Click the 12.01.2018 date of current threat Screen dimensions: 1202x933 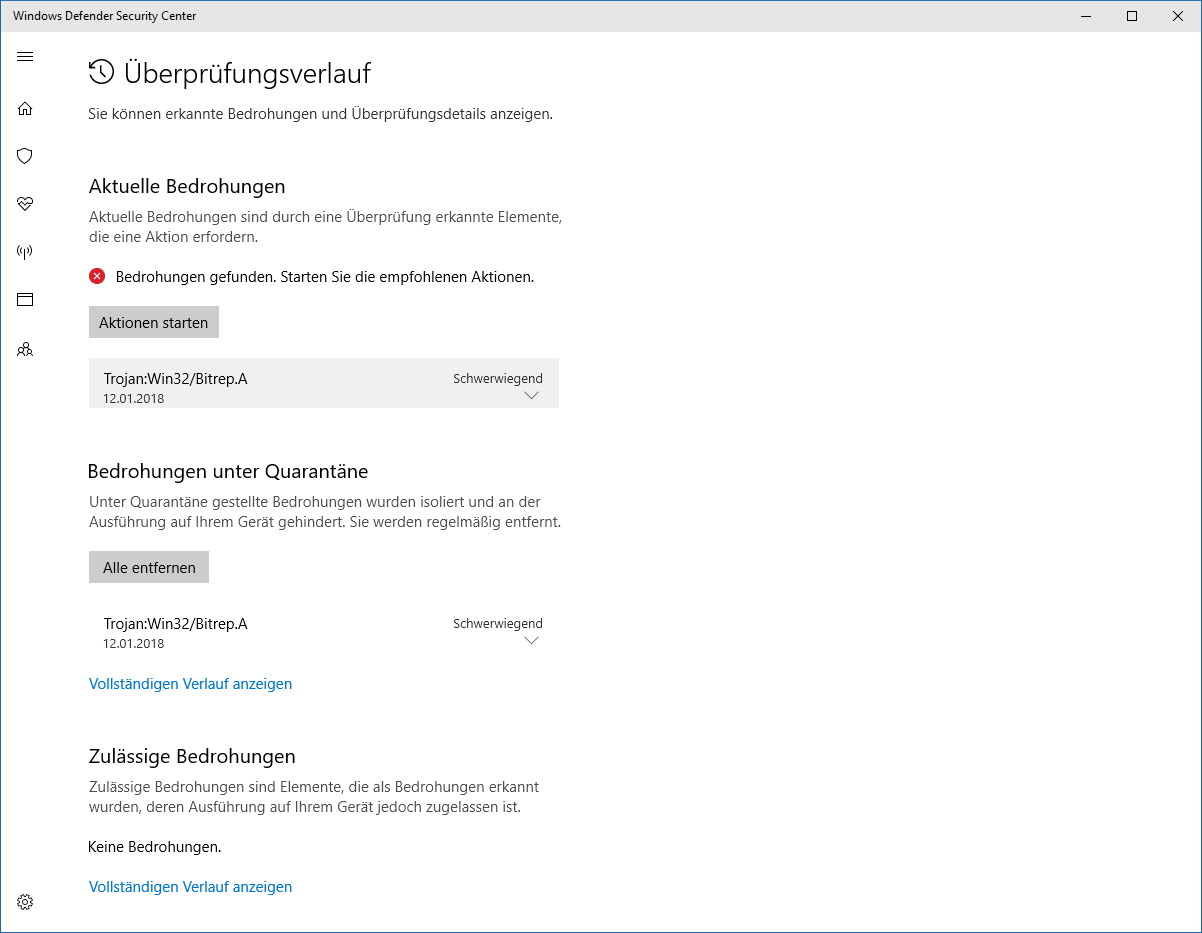tap(134, 398)
